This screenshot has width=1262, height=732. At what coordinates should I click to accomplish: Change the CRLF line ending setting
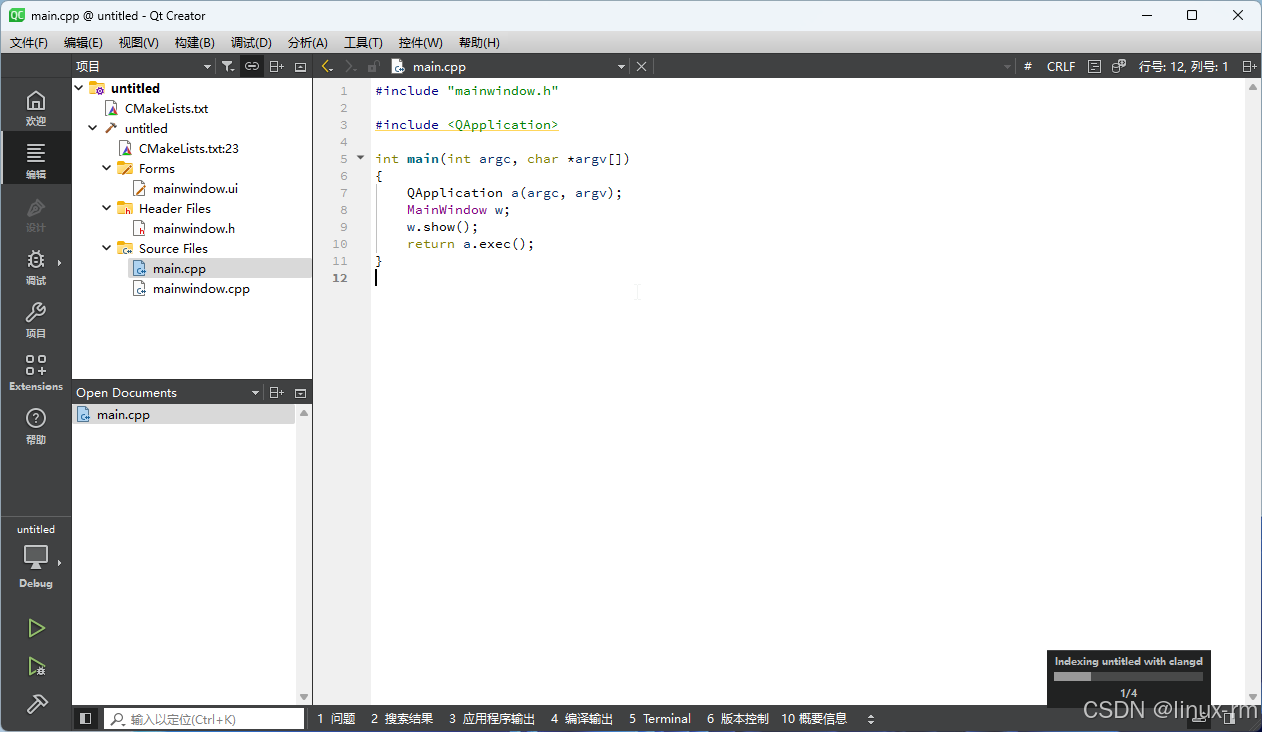point(1061,66)
